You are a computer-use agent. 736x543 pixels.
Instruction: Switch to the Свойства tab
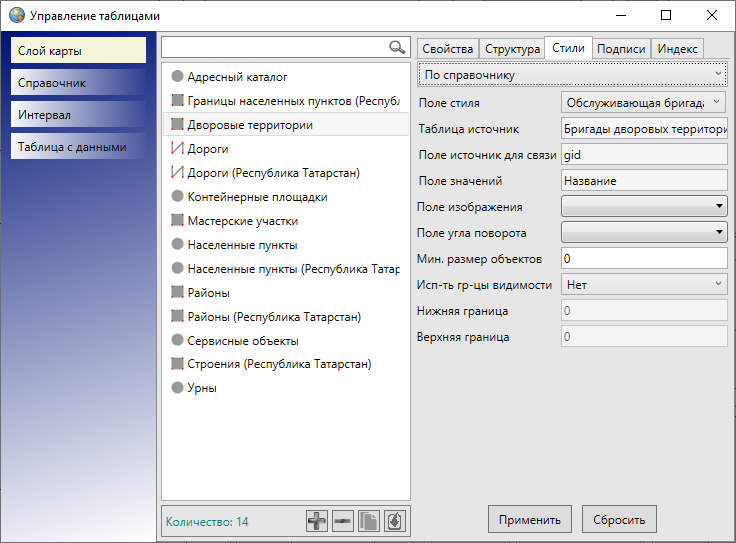pyautogui.click(x=447, y=49)
